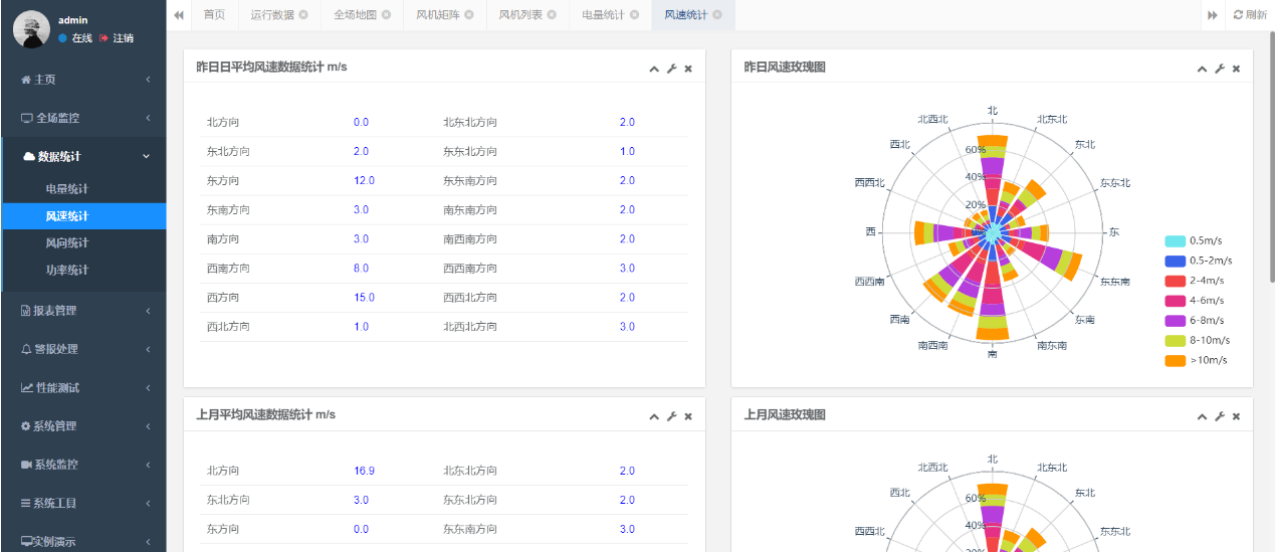Click the 北西北方向 row label
Viewport: 1281px width, 556px height.
click(470, 327)
